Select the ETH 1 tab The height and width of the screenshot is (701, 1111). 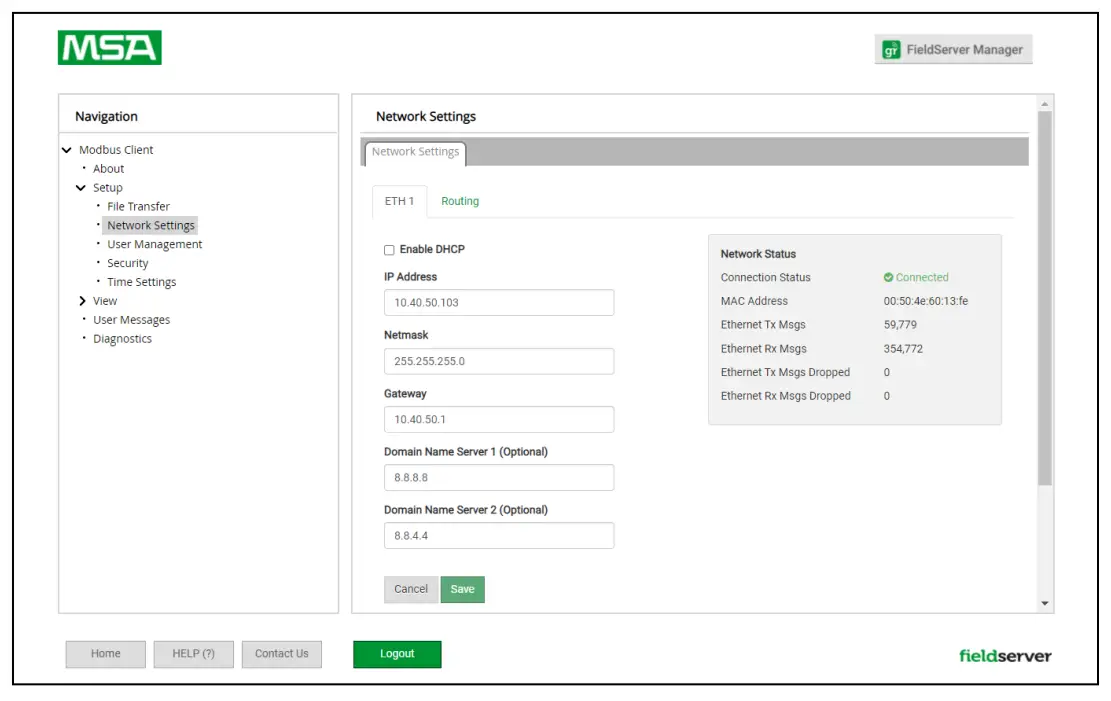coord(400,201)
